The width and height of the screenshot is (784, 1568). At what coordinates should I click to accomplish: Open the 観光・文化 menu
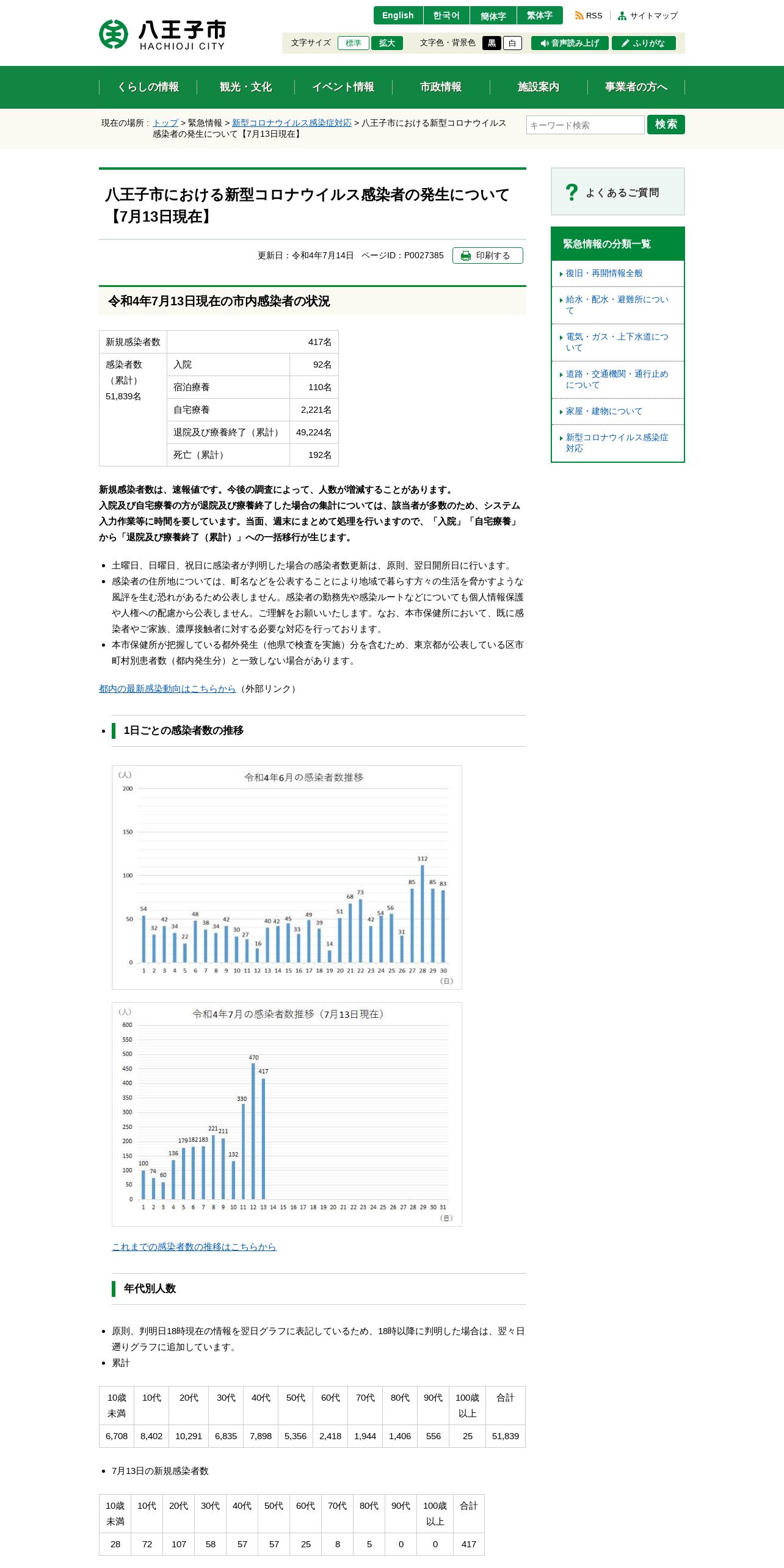245,87
